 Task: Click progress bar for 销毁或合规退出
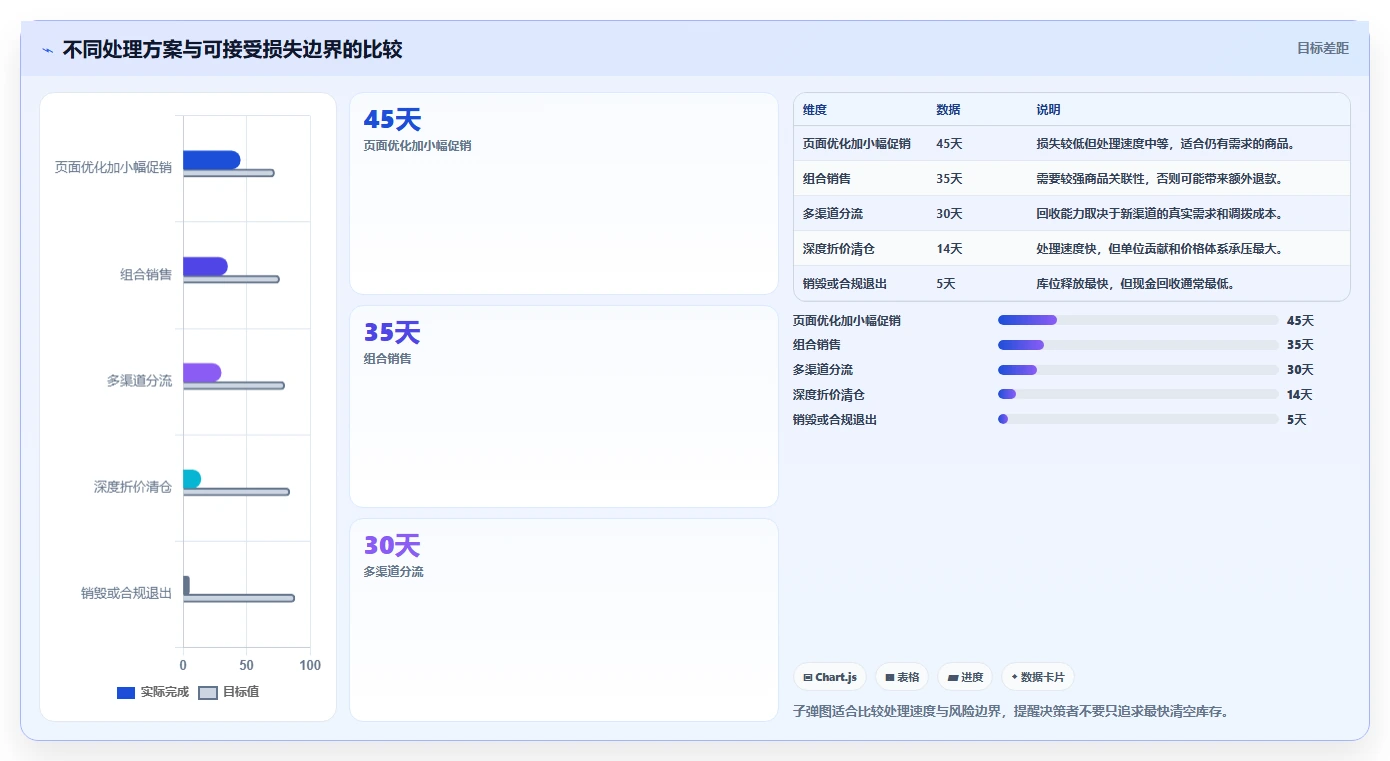tap(1138, 420)
